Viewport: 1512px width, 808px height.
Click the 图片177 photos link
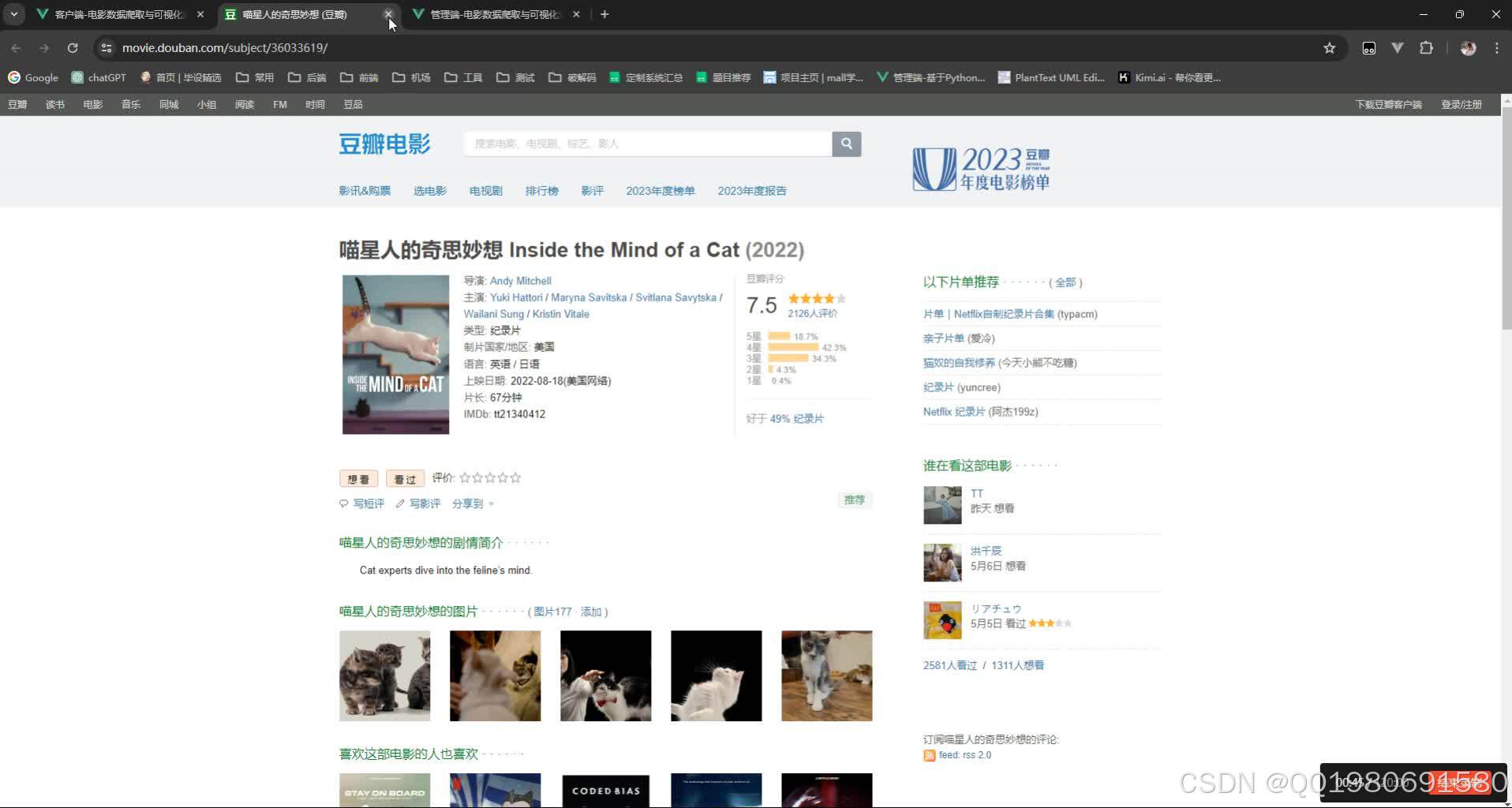552,612
